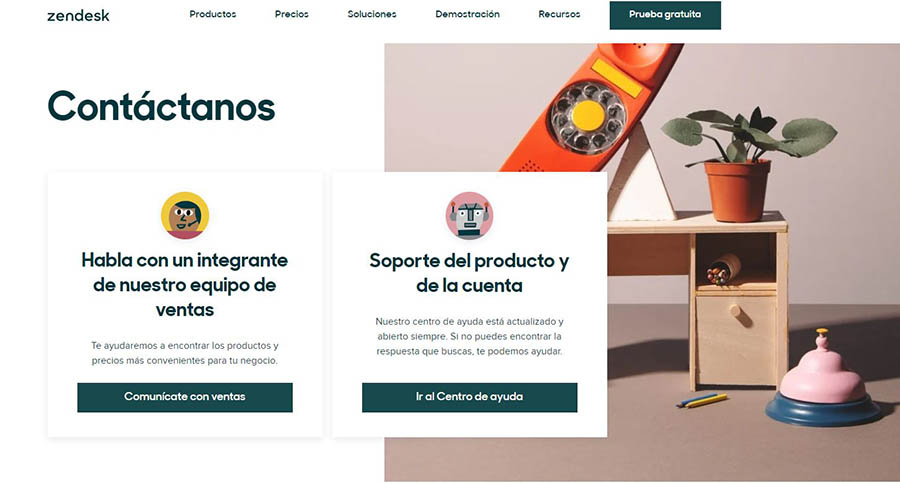
Task: Click the Contáctanos page heading
Action: [161, 106]
